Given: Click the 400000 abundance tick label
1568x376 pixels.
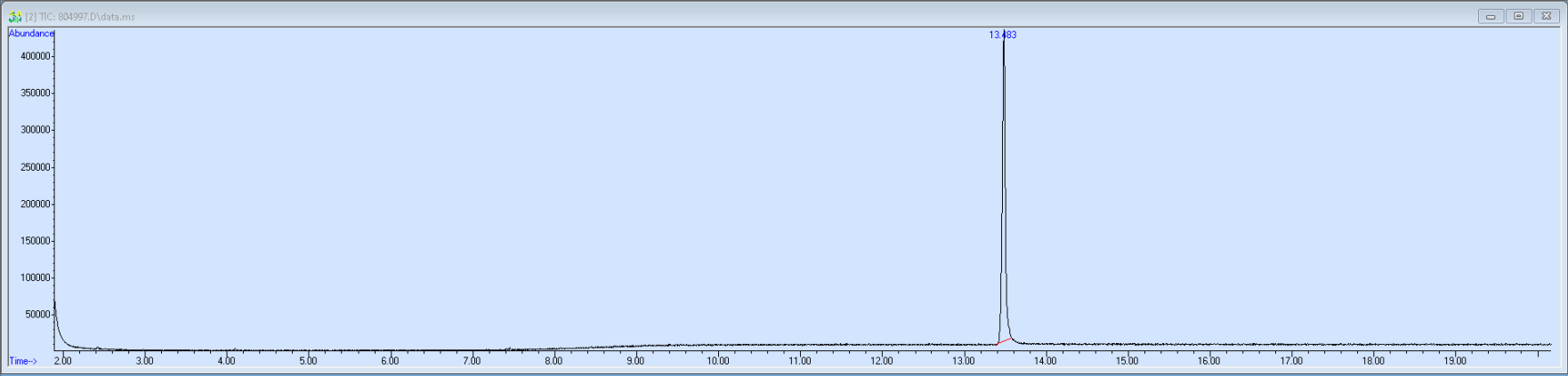Looking at the screenshot, I should point(36,56).
